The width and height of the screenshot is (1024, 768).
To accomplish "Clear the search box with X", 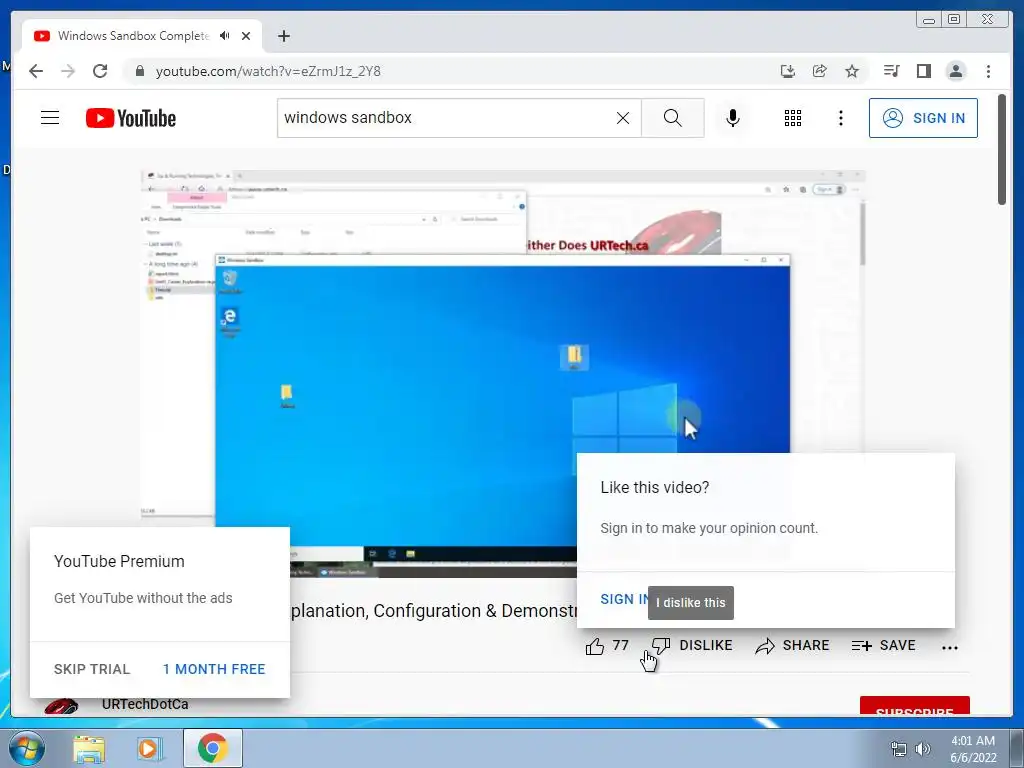I will (x=623, y=118).
